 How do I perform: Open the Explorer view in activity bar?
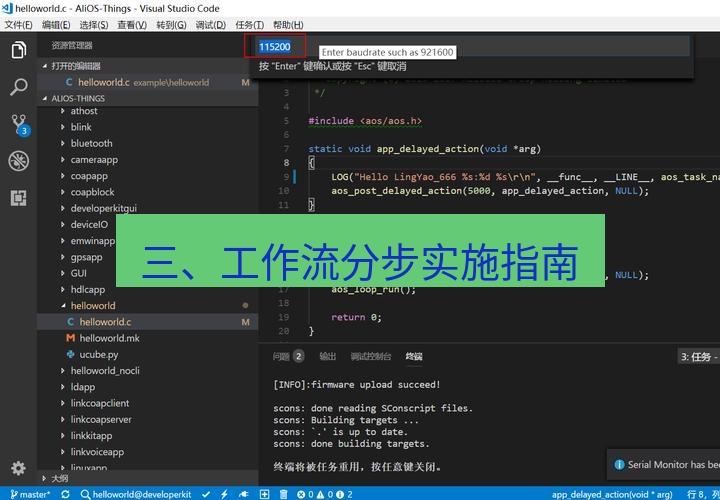[x=18, y=50]
